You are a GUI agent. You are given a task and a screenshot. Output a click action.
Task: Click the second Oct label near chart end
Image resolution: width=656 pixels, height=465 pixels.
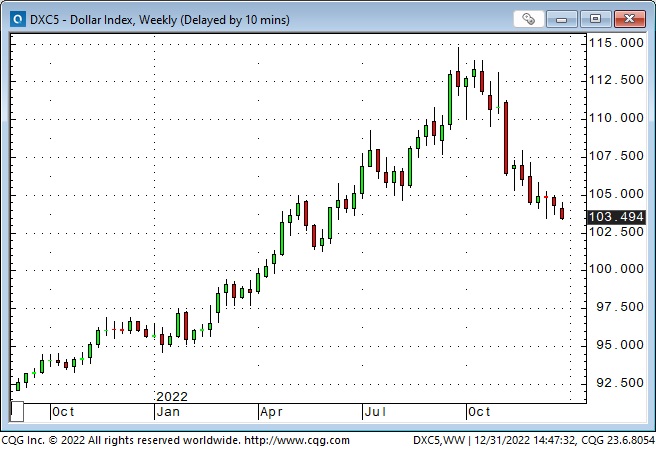click(479, 412)
